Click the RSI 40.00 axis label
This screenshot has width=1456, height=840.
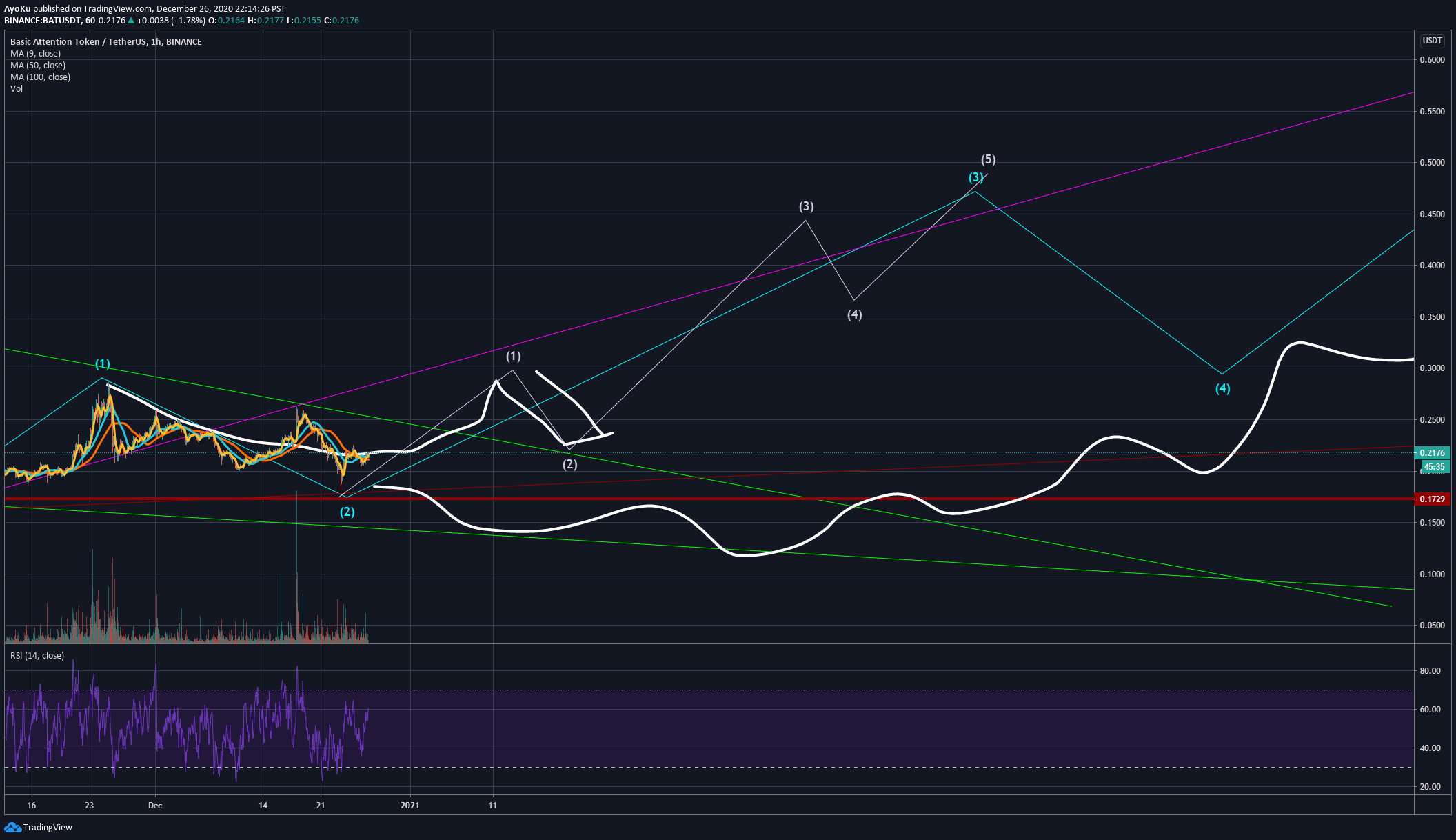1430,748
